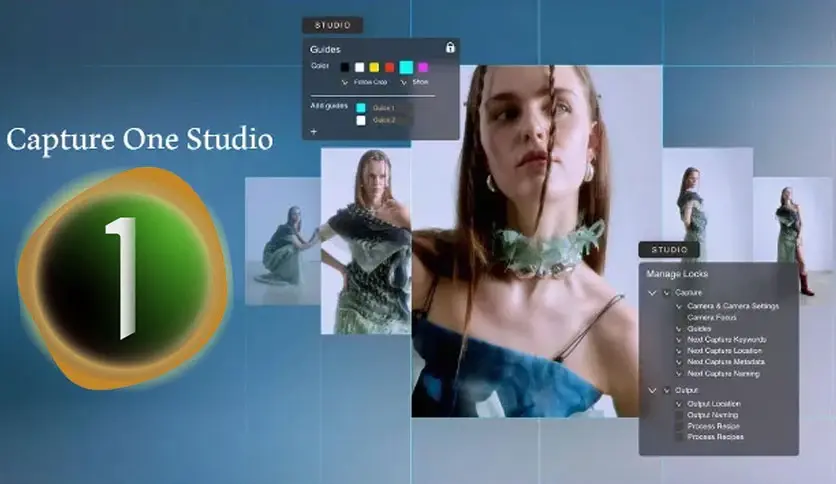The image size is (836, 484).
Task: Select the black guide color swatch
Action: click(x=345, y=67)
